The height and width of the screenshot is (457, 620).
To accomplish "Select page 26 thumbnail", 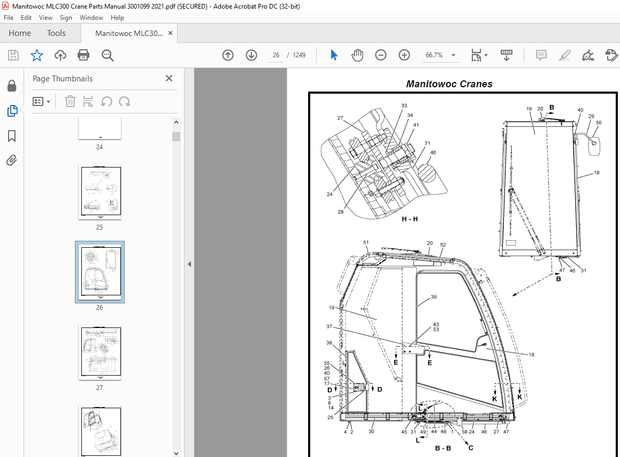I will click(100, 272).
